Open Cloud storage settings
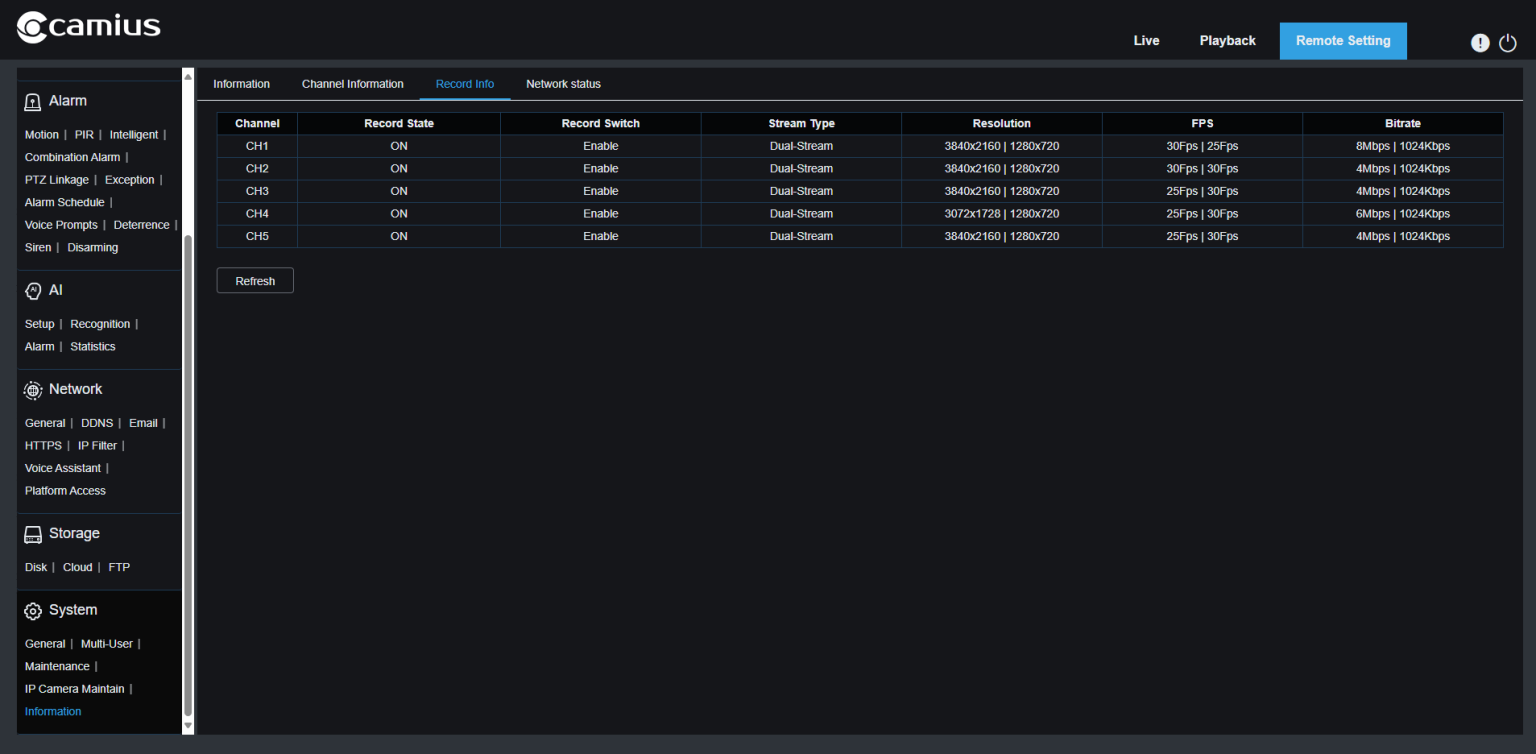1536x754 pixels. coord(77,567)
